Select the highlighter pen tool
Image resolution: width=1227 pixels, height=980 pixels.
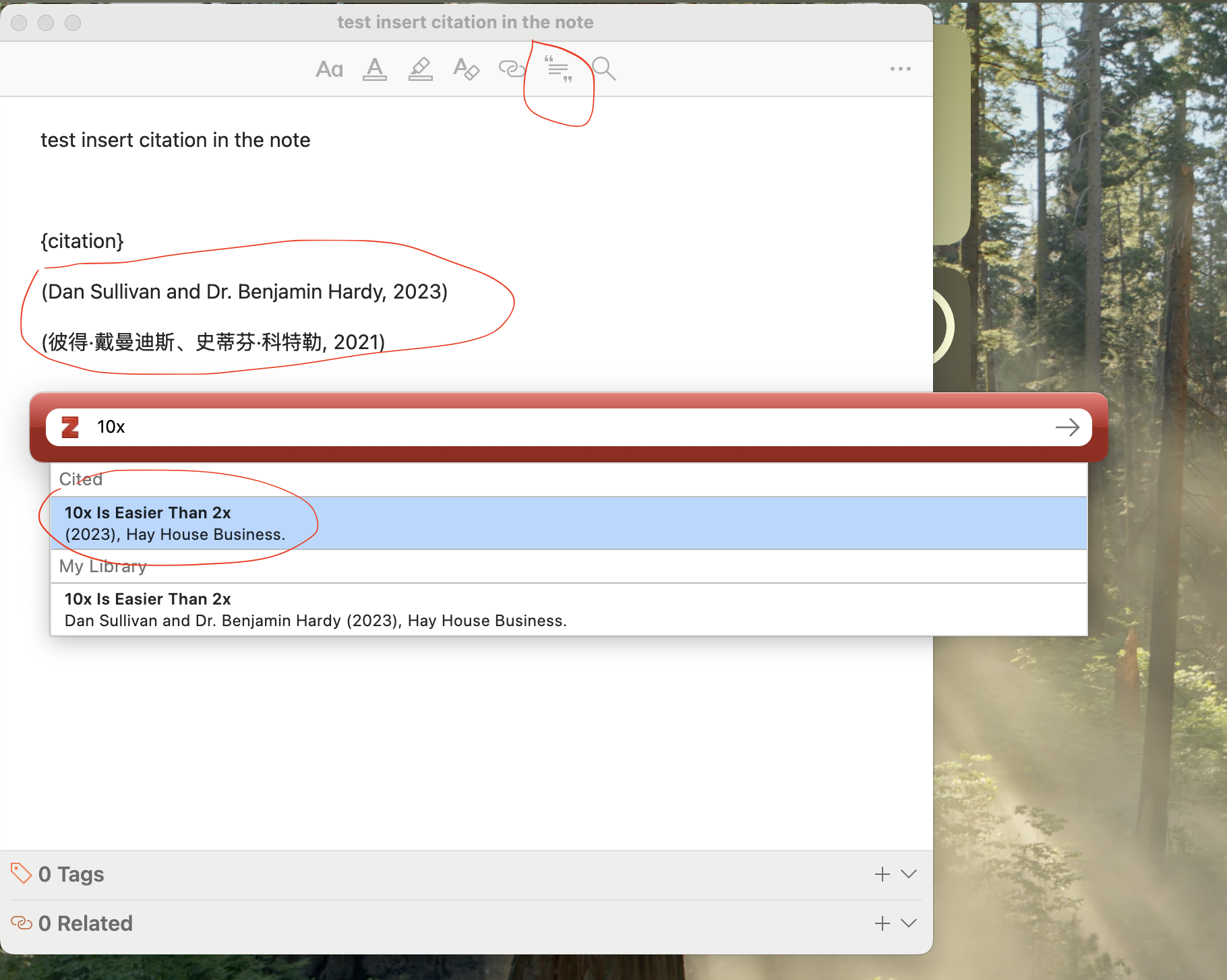(420, 69)
